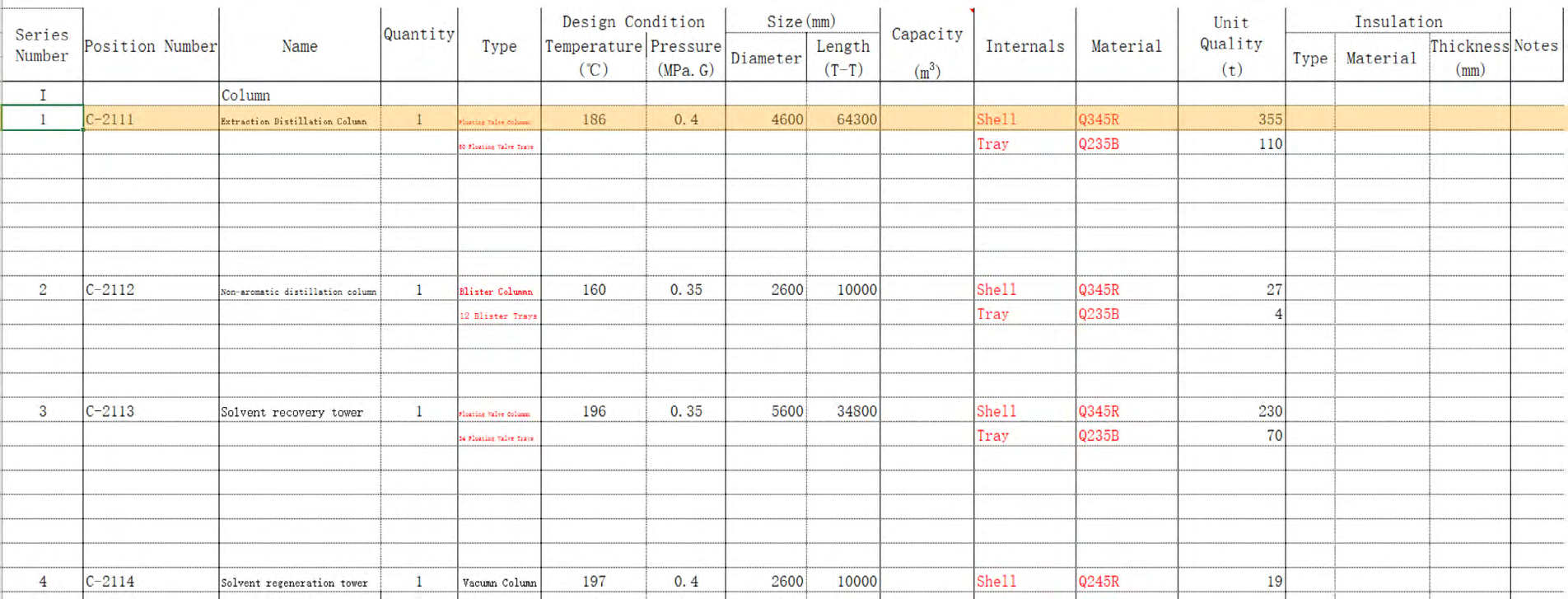The width and height of the screenshot is (1568, 599).
Task: Select diameter value 5600
Action: (x=766, y=411)
